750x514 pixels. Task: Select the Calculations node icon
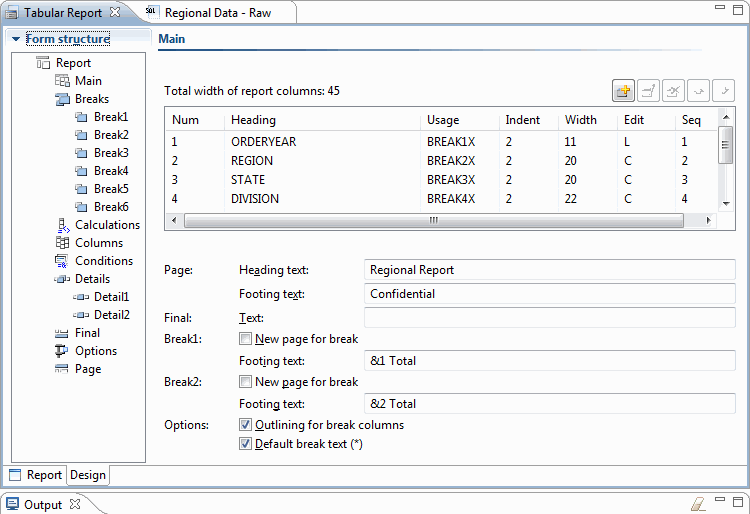pyautogui.click(x=63, y=225)
